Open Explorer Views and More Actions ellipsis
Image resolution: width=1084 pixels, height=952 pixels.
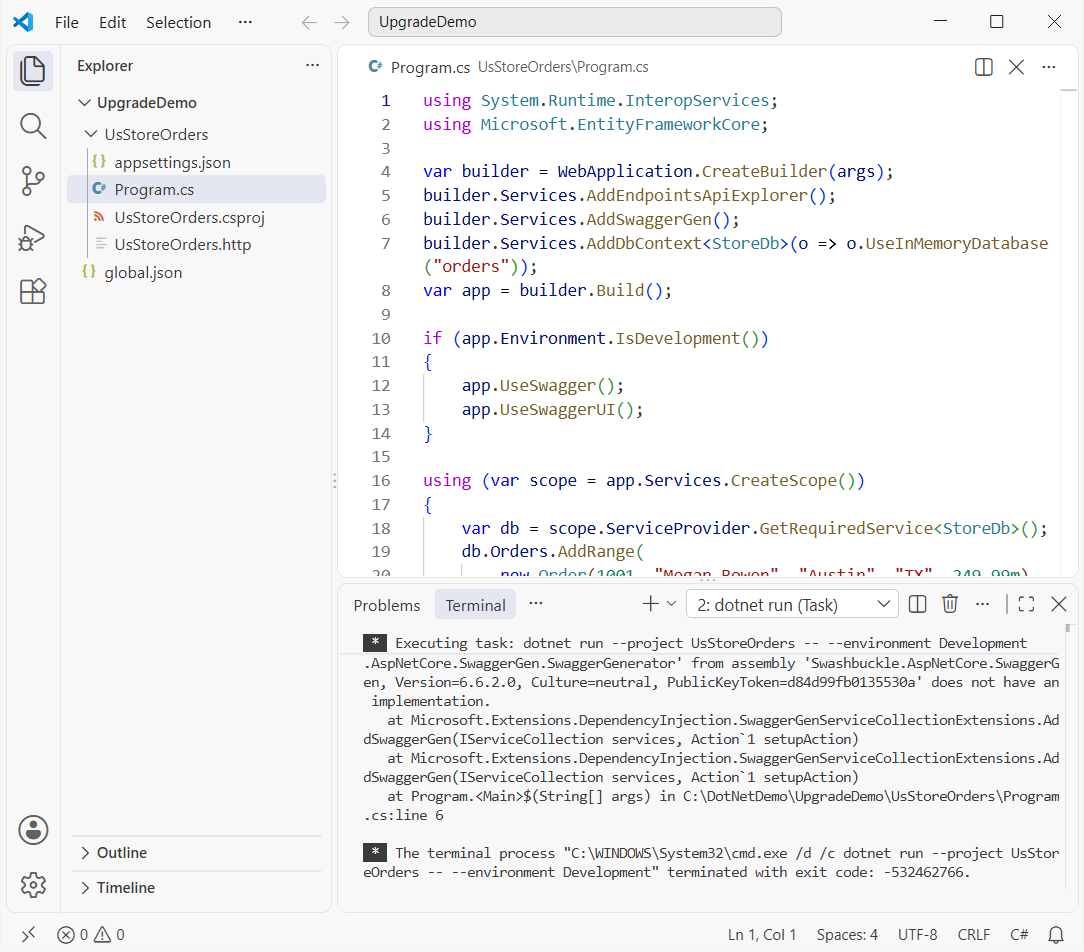[312, 65]
